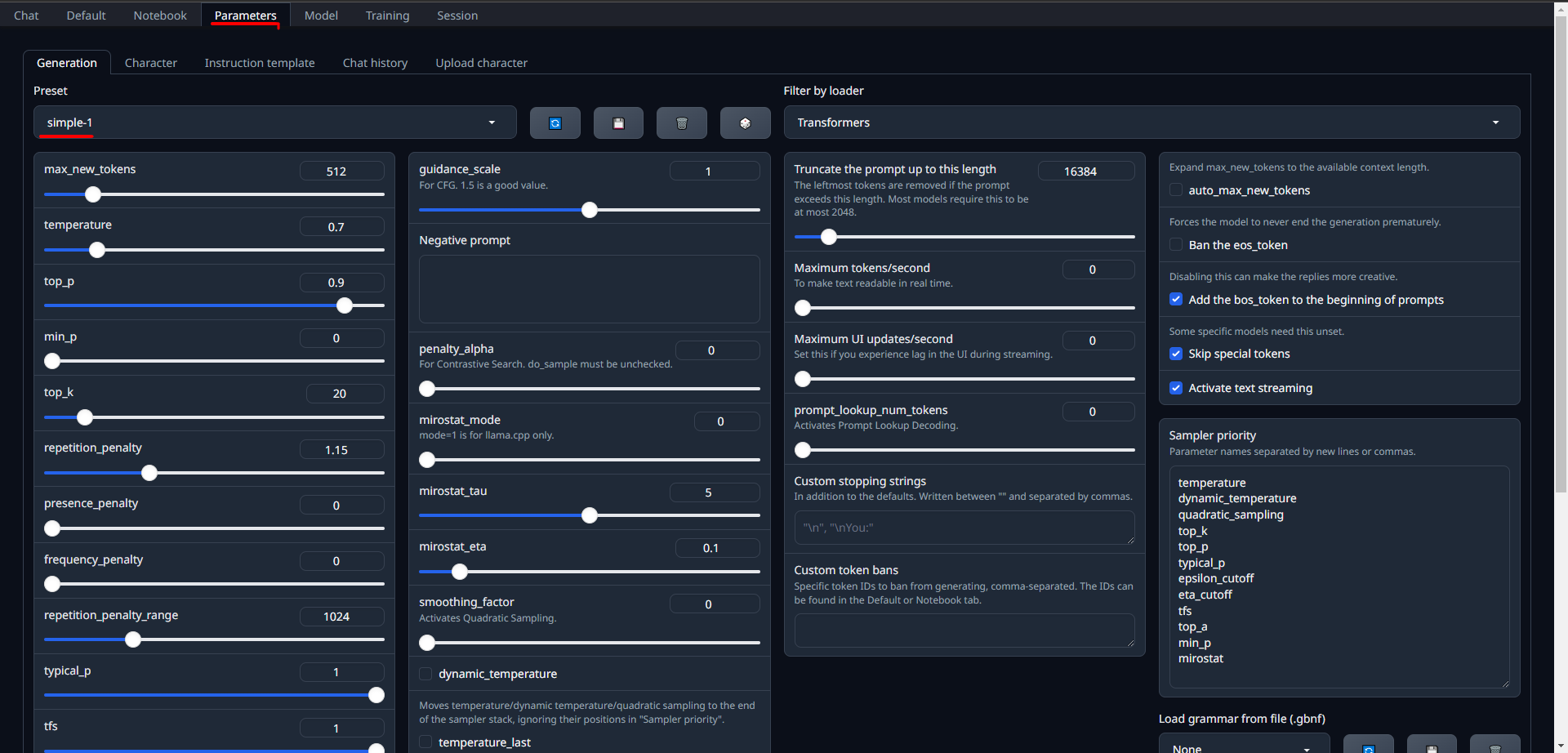Click the top_p slider handle
This screenshot has width=1568, height=753.
pyautogui.click(x=345, y=305)
